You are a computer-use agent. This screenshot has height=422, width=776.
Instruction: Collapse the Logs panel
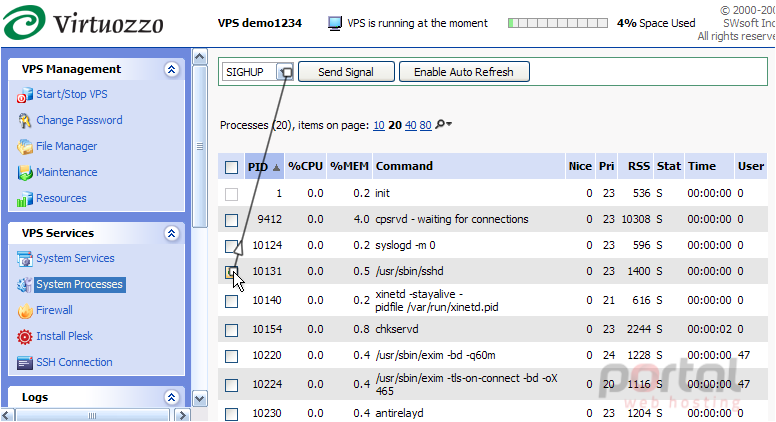(171, 397)
